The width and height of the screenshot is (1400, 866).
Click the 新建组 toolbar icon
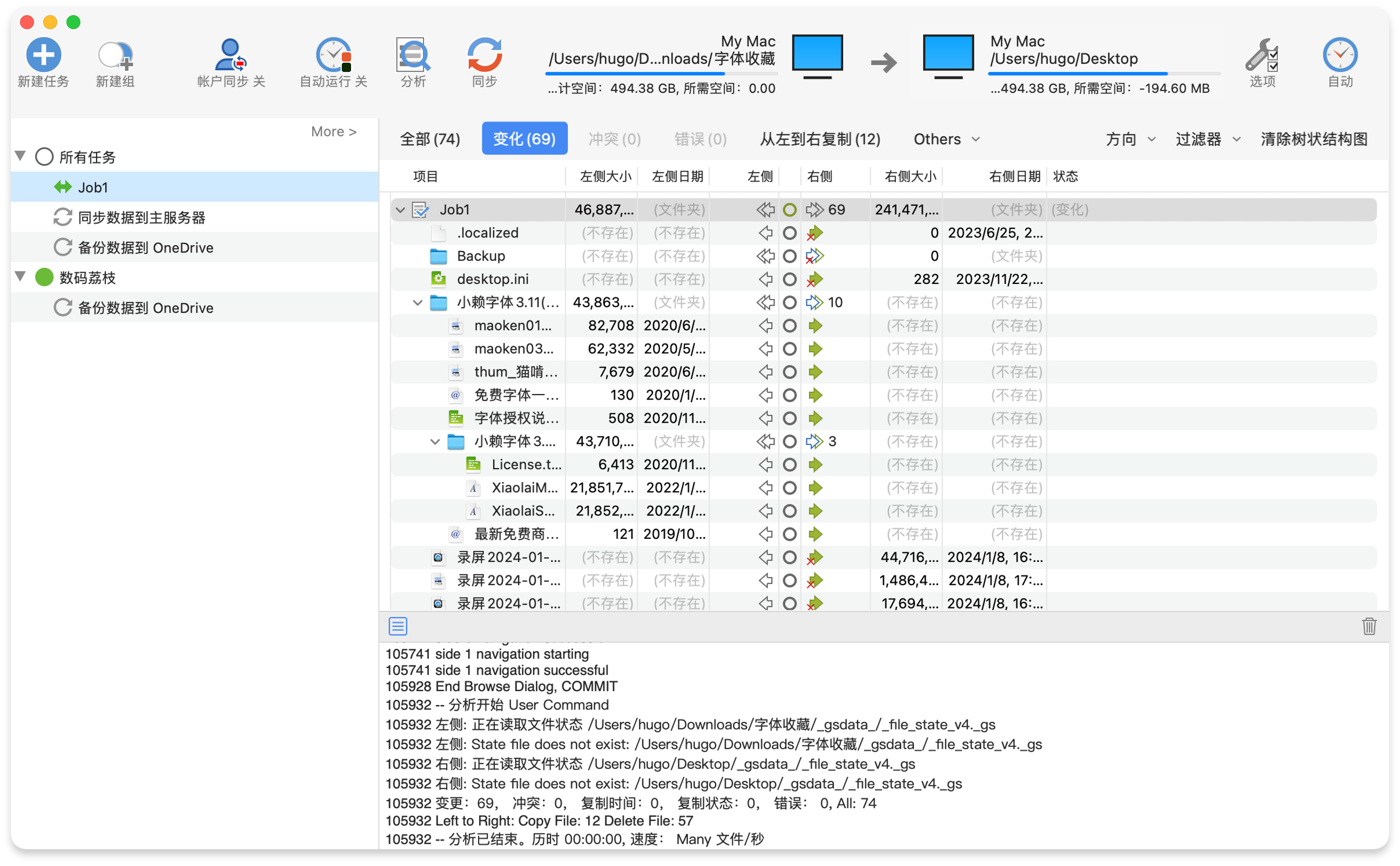tap(115, 56)
